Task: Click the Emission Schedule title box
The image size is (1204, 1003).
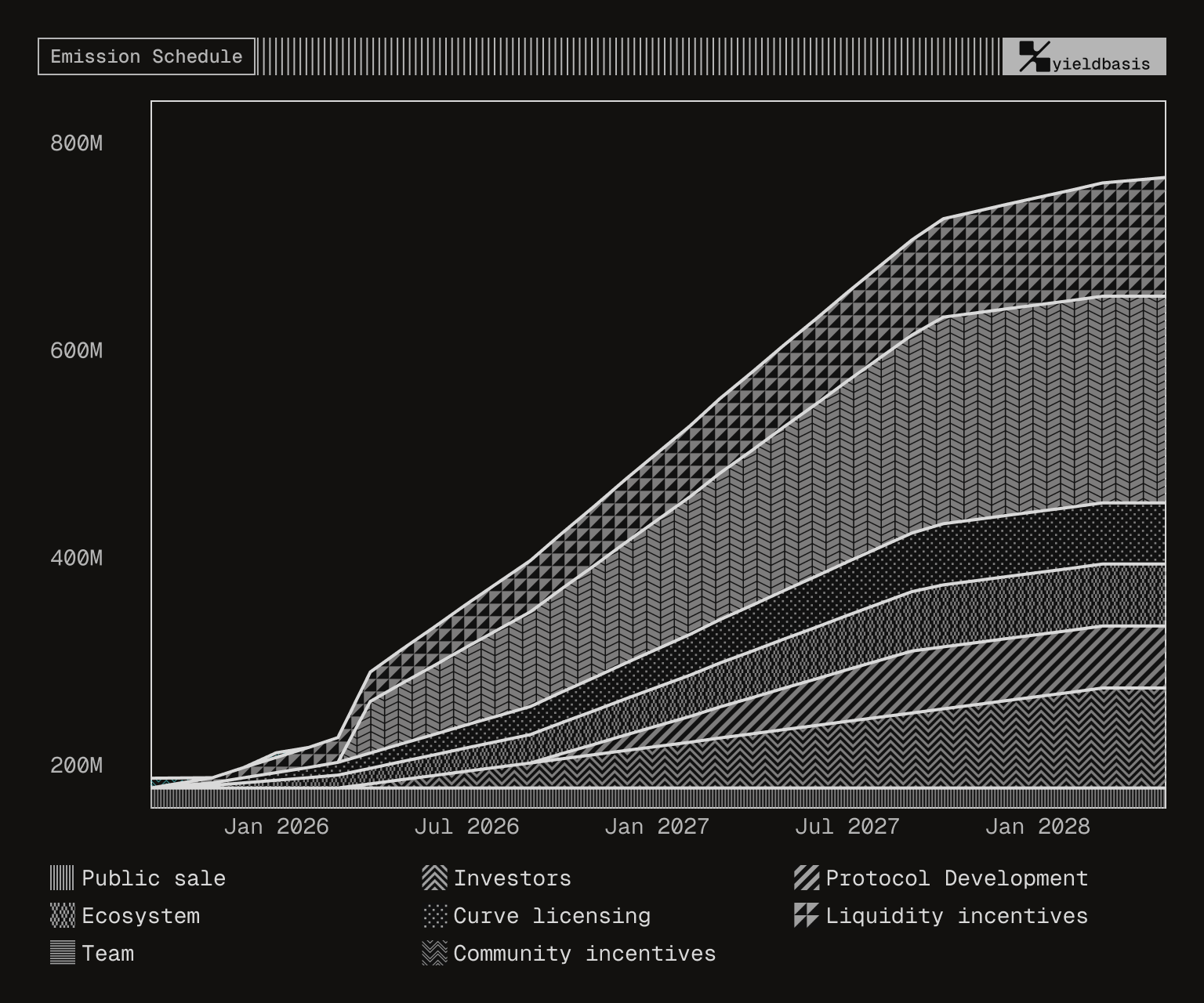Action: click(147, 56)
